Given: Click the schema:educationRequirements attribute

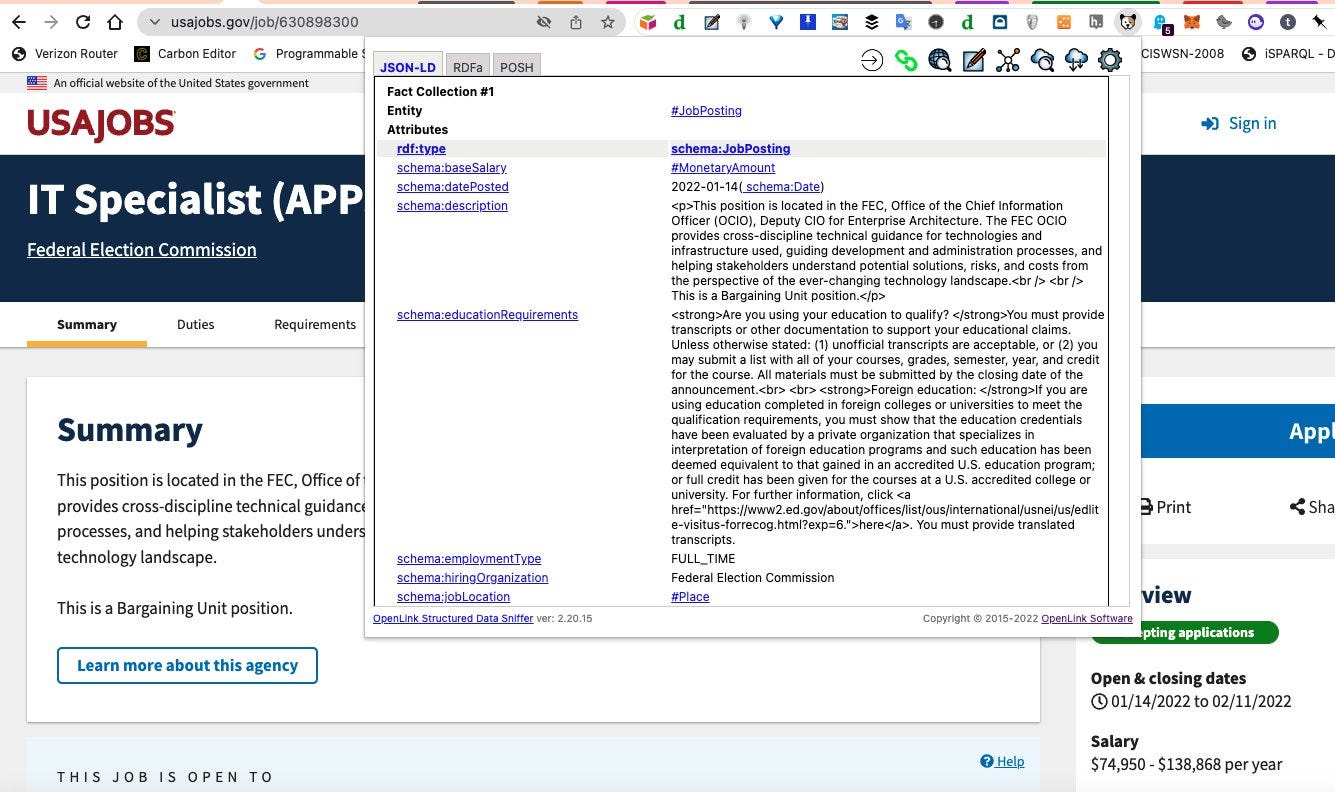Looking at the screenshot, I should tap(487, 315).
